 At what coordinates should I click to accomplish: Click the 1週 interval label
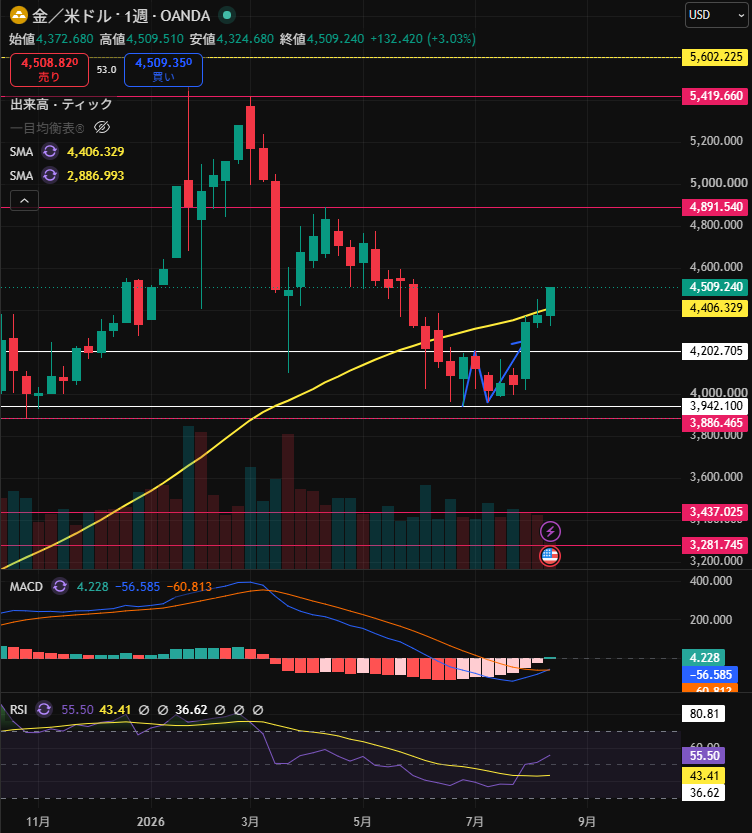pos(136,16)
